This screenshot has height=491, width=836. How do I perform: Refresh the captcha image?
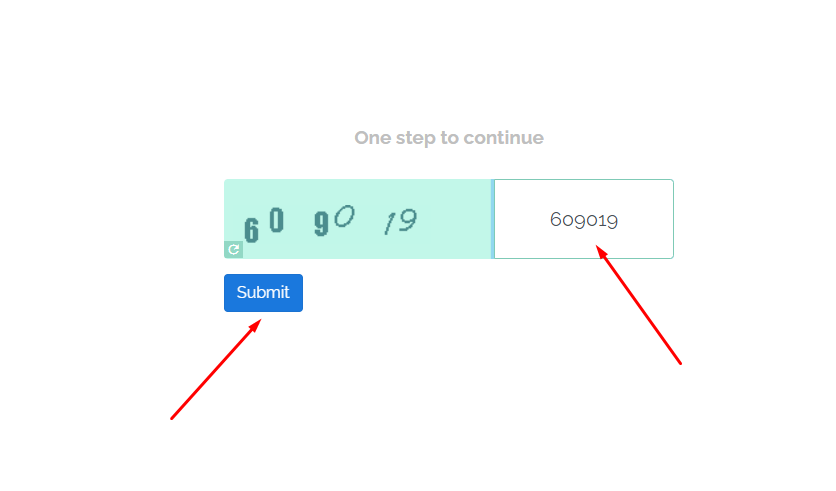[x=234, y=249]
